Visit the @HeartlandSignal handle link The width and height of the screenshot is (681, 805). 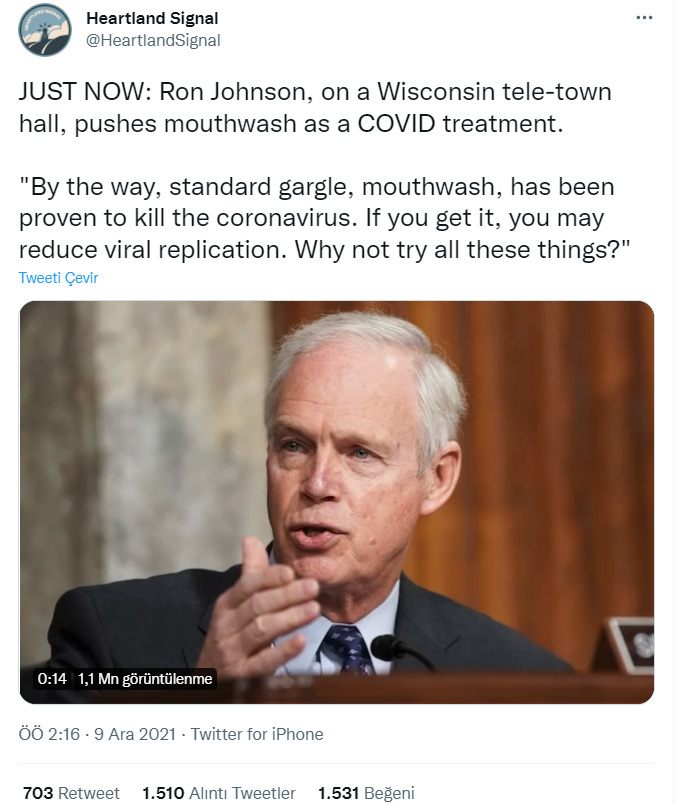(154, 40)
